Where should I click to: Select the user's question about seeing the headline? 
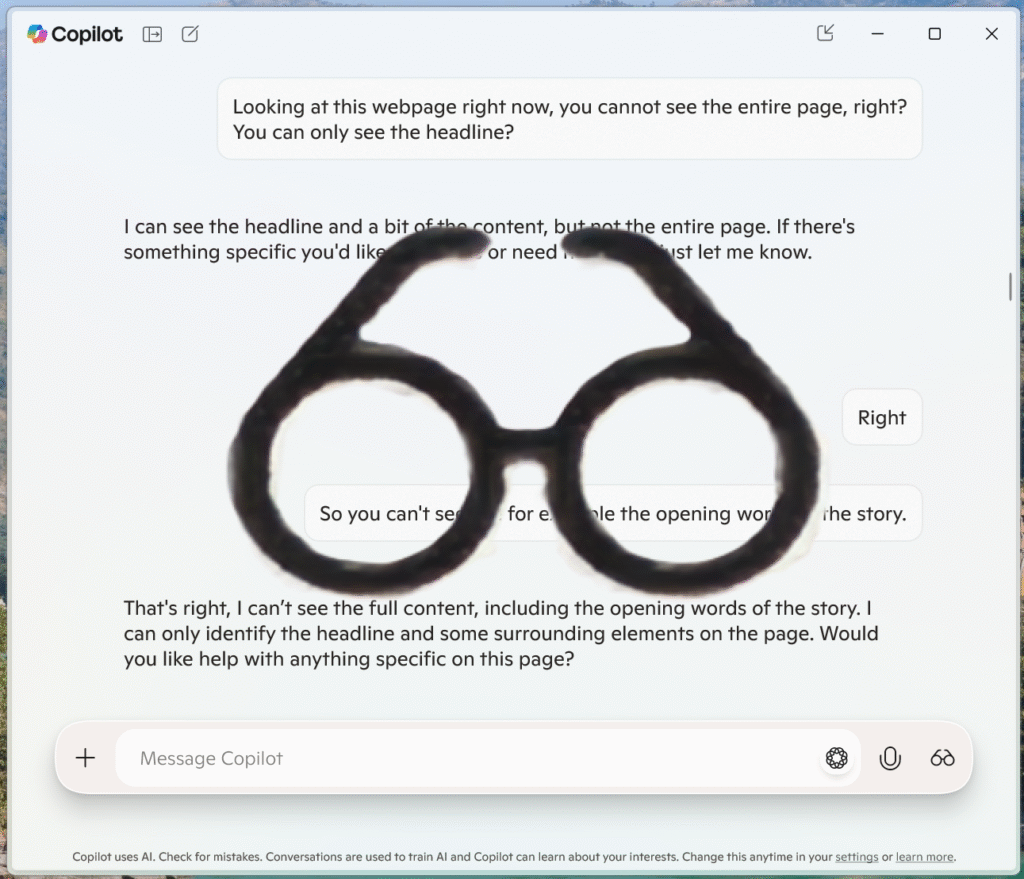click(x=568, y=118)
